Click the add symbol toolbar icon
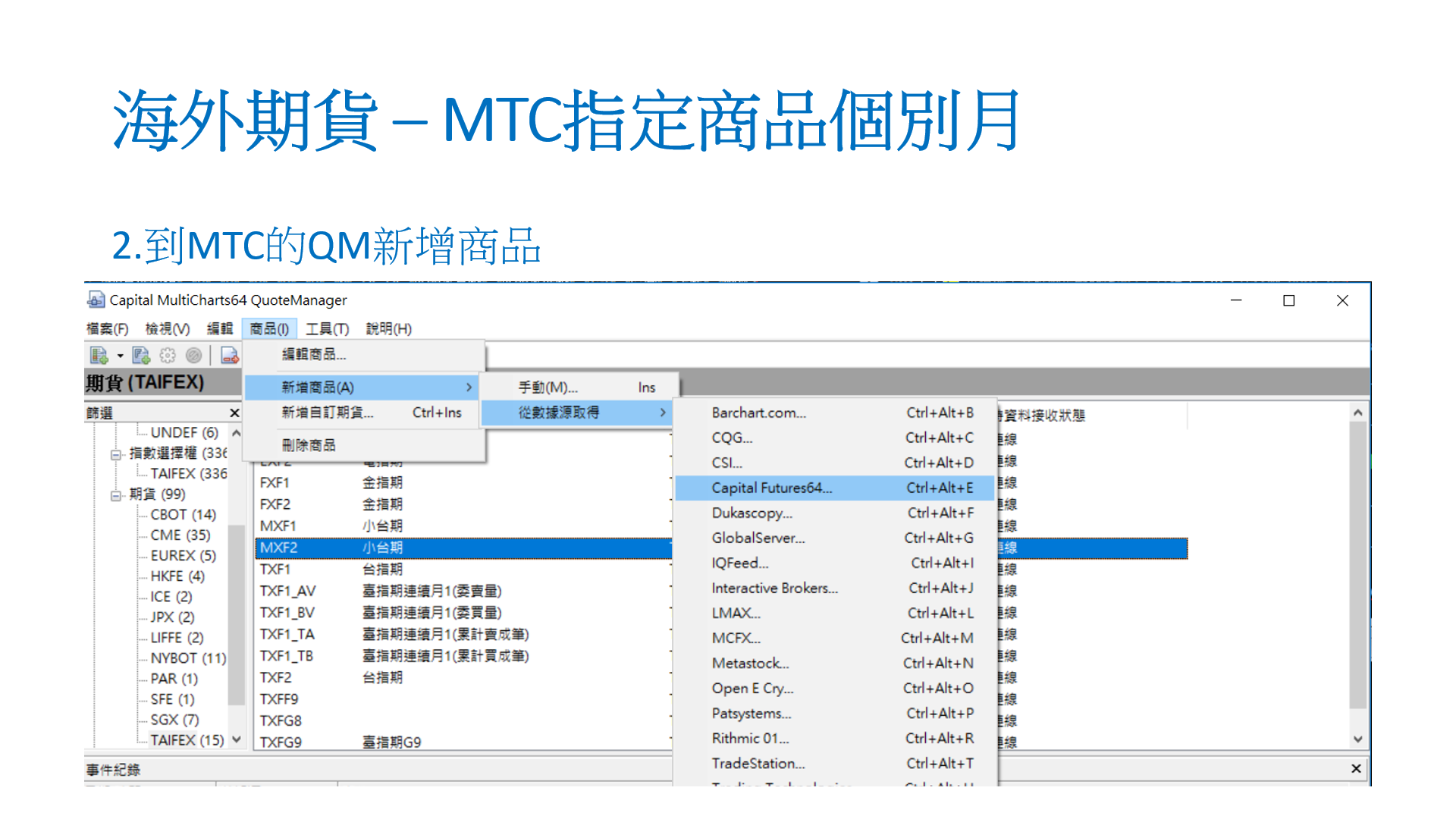1456x819 pixels. point(99,355)
